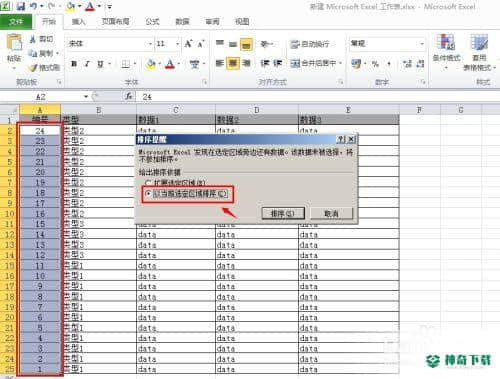Click the percent style icon
The image size is (500, 379).
pyautogui.click(x=375, y=64)
